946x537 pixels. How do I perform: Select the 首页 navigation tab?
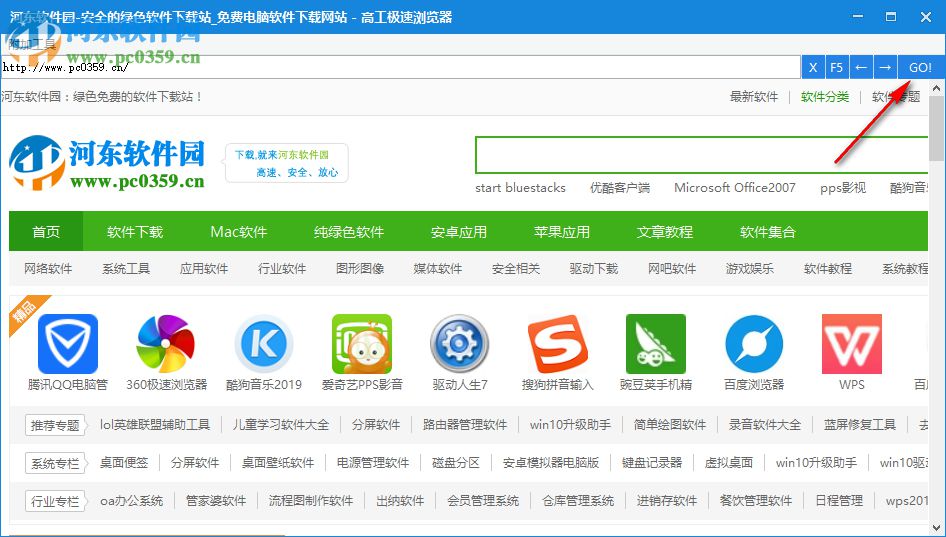pos(46,232)
